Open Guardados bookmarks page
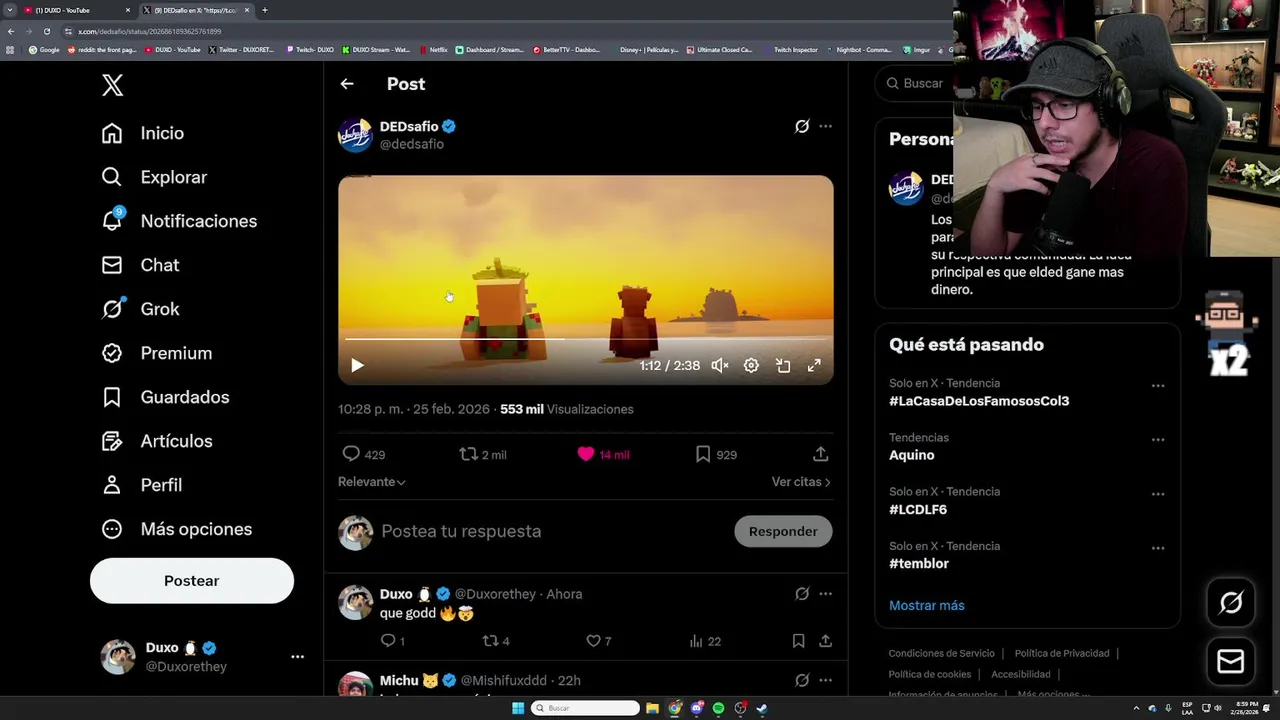1280x720 pixels. pos(165,397)
